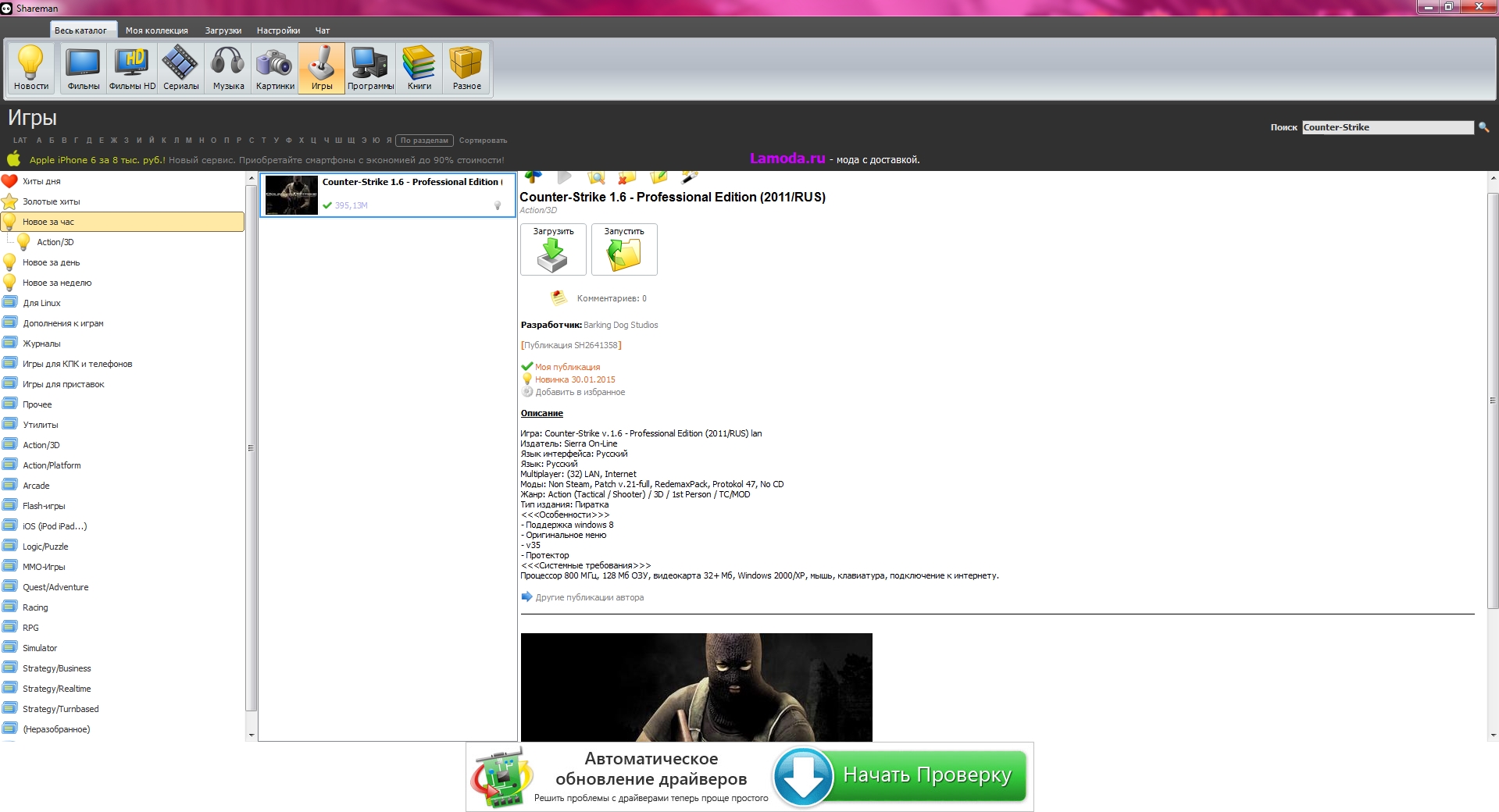Open the Фильмы movies category

[x=83, y=69]
